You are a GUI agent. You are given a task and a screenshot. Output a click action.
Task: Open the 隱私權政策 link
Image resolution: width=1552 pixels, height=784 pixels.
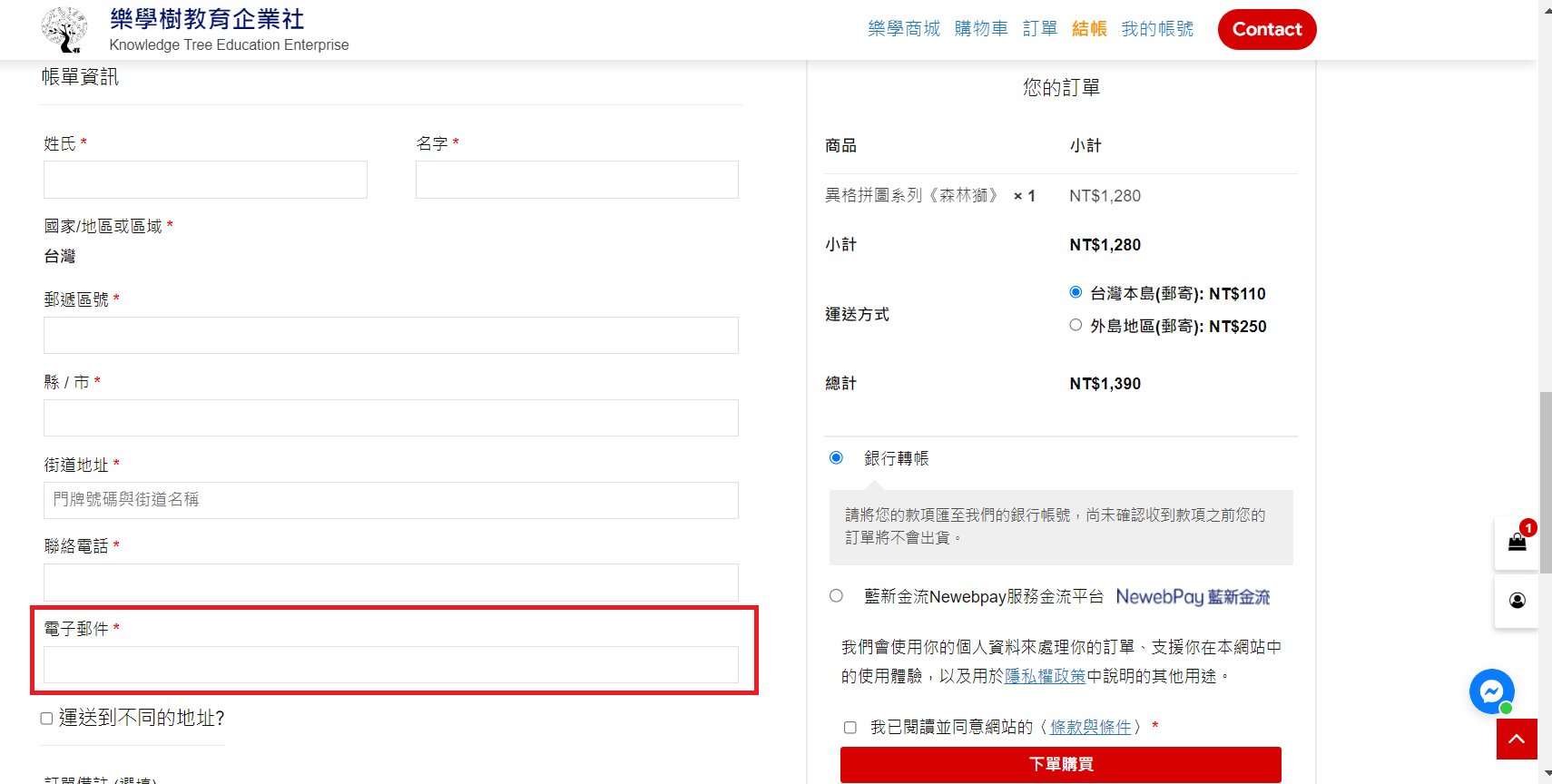(1045, 676)
